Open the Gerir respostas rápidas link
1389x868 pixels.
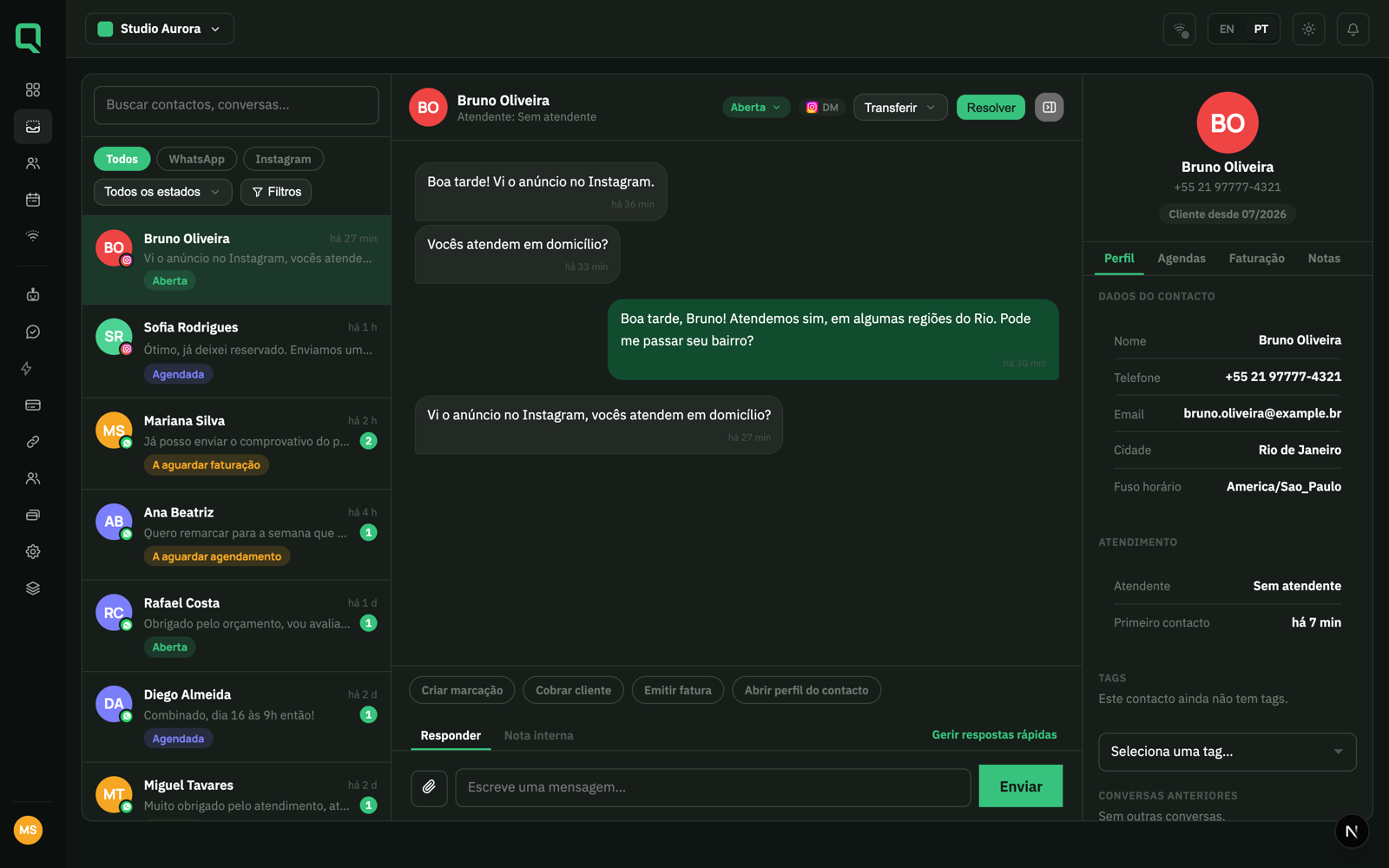994,734
